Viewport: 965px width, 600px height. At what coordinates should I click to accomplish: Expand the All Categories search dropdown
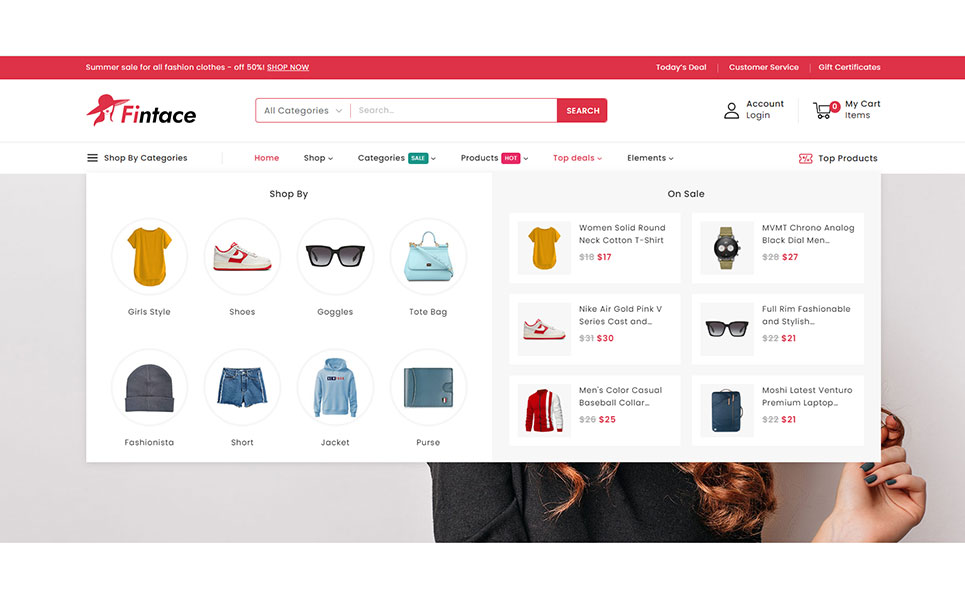pyautogui.click(x=303, y=111)
